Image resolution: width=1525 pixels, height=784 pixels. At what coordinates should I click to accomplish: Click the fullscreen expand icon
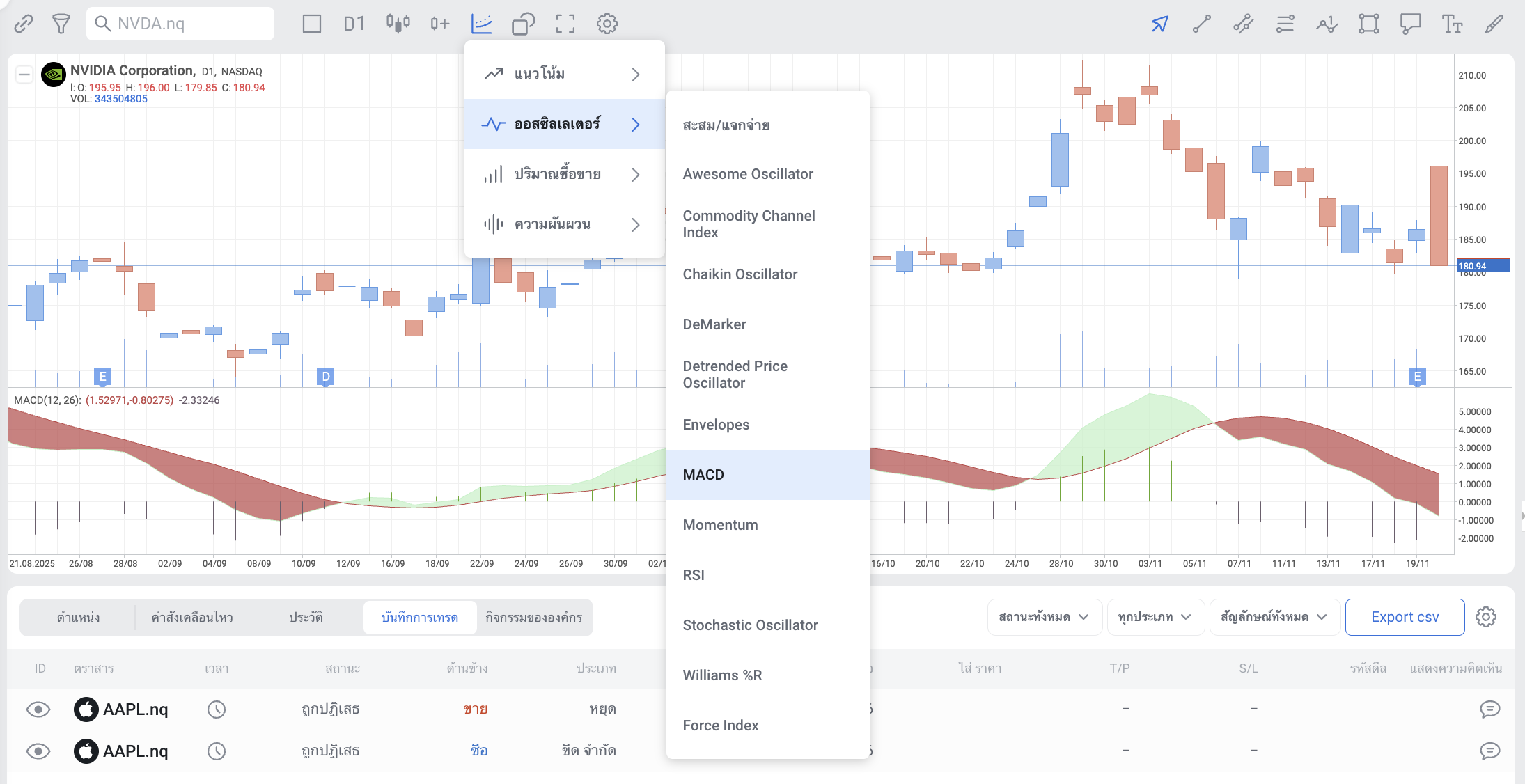click(x=565, y=24)
